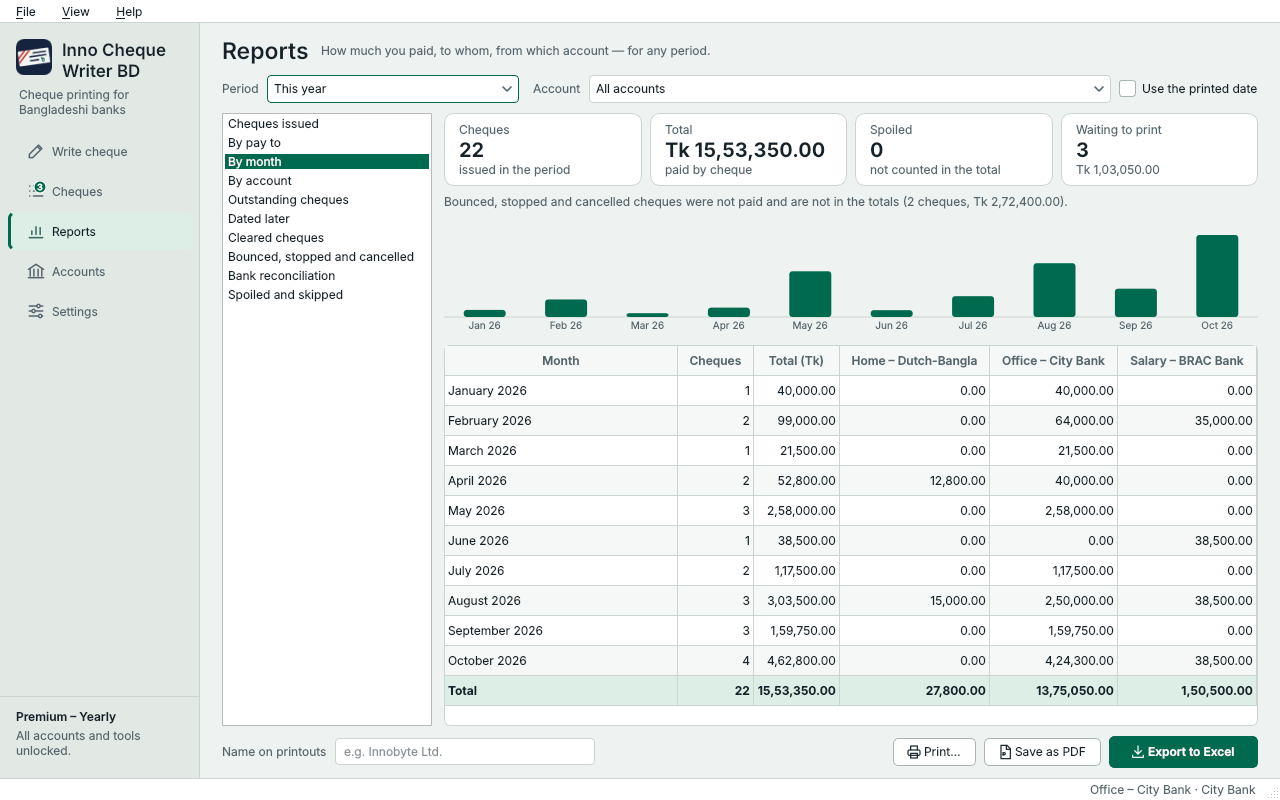Click the Name on printouts input field
The image size is (1280, 800).
pos(465,752)
